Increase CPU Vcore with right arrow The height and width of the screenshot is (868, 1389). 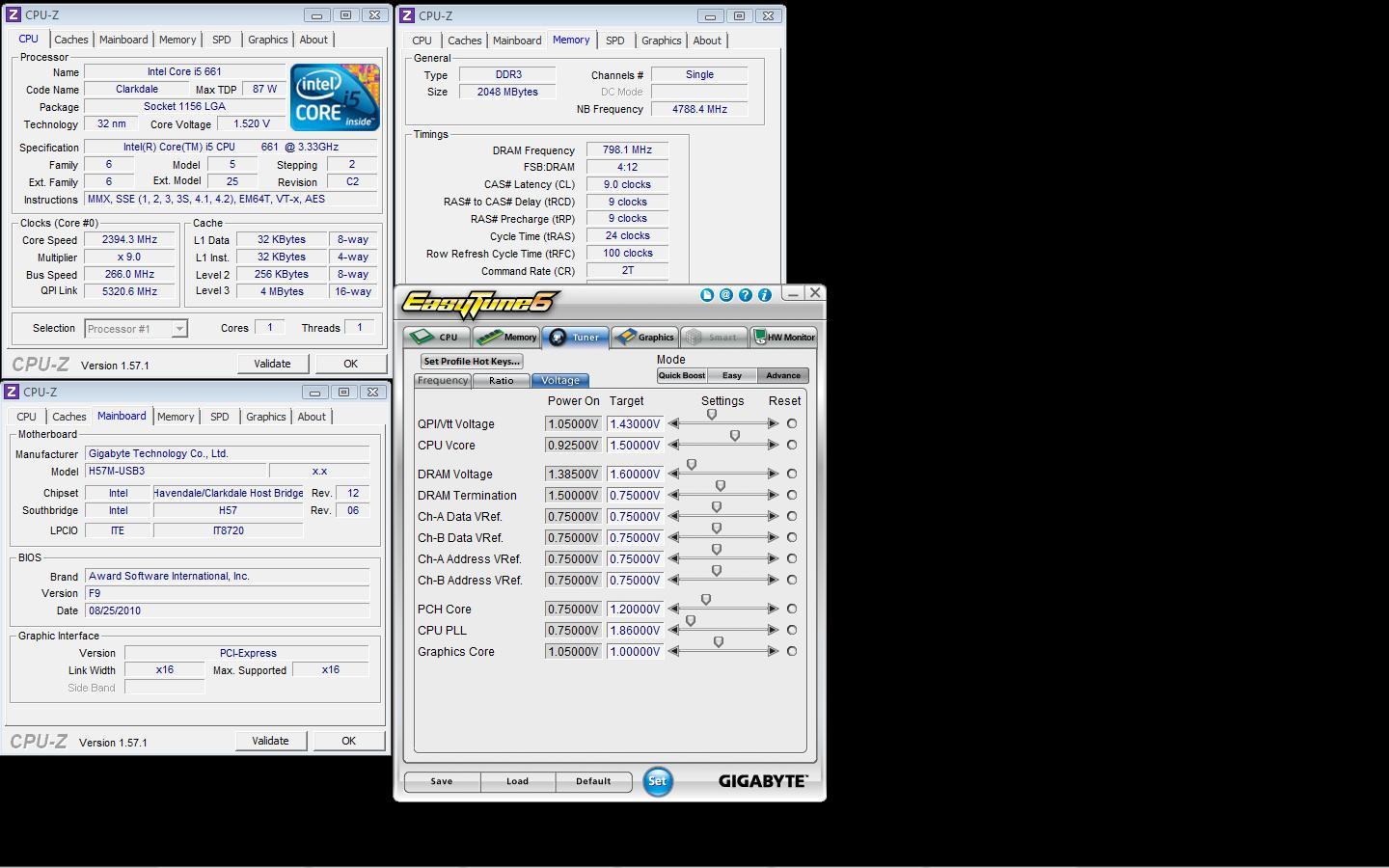click(773, 445)
